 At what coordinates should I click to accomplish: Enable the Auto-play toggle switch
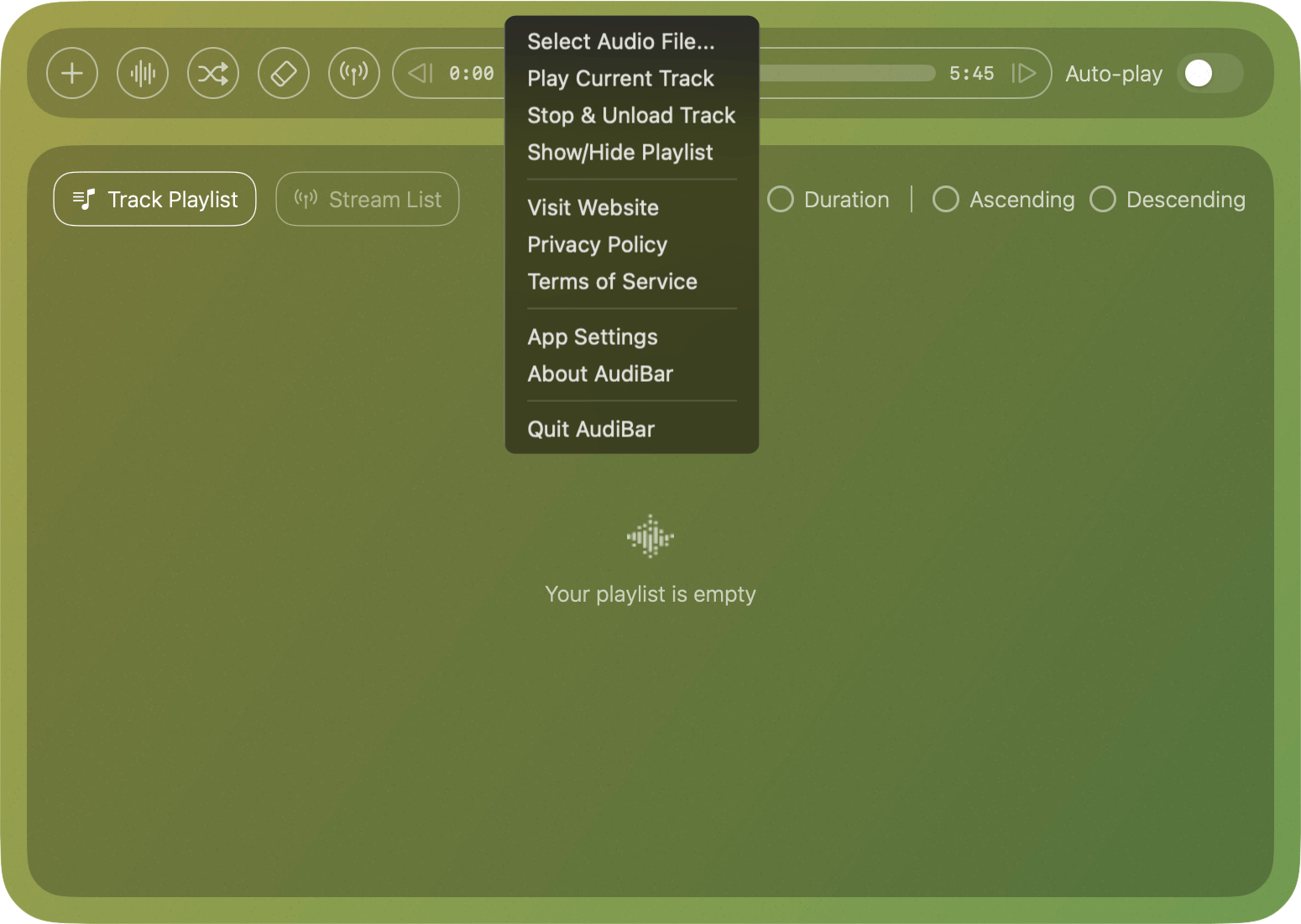tap(1209, 74)
